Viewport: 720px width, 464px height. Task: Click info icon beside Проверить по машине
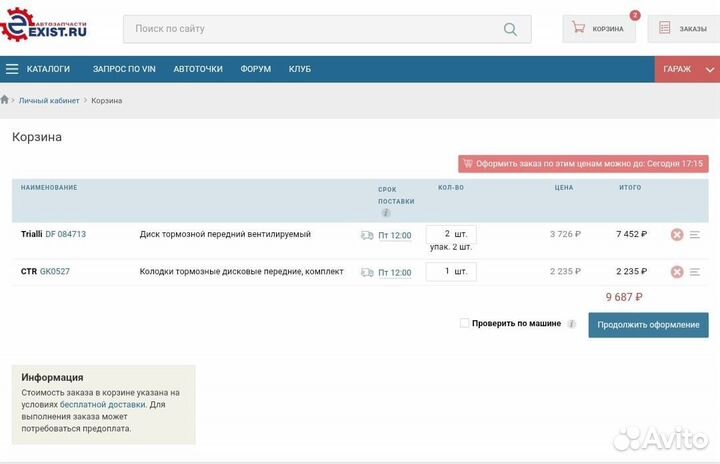click(572, 324)
